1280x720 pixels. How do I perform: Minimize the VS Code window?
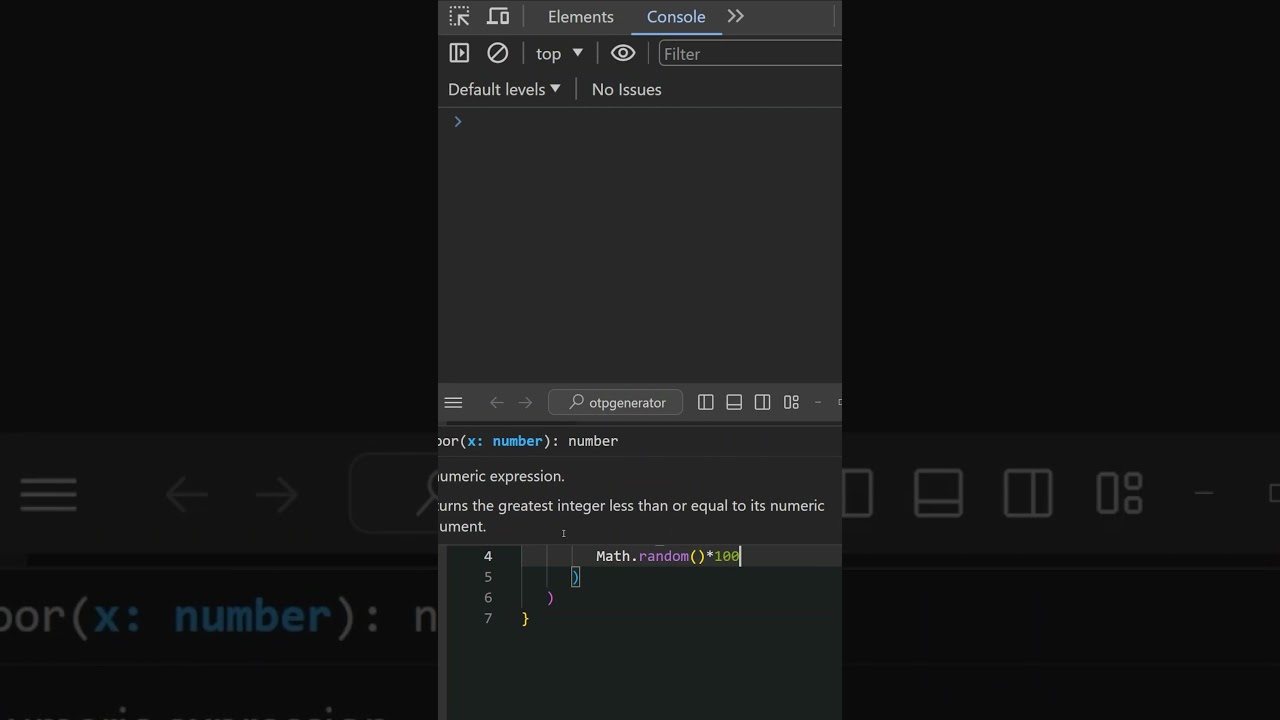[x=818, y=402]
